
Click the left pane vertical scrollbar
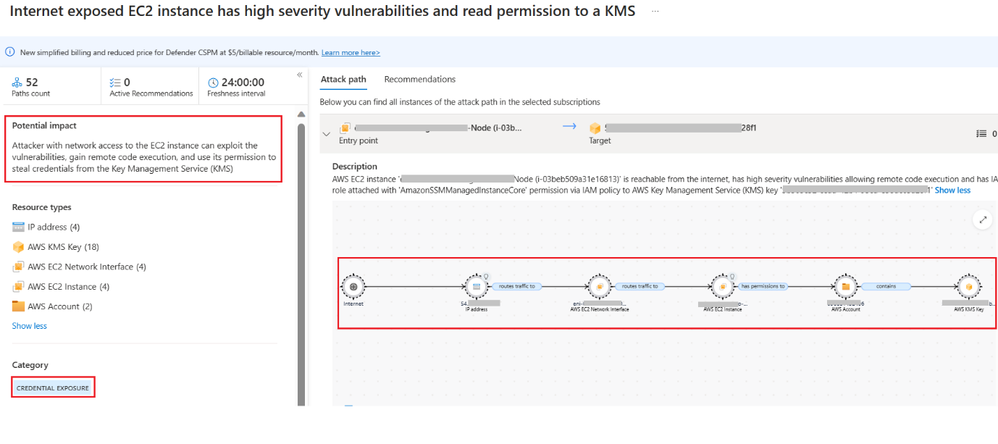click(x=301, y=250)
